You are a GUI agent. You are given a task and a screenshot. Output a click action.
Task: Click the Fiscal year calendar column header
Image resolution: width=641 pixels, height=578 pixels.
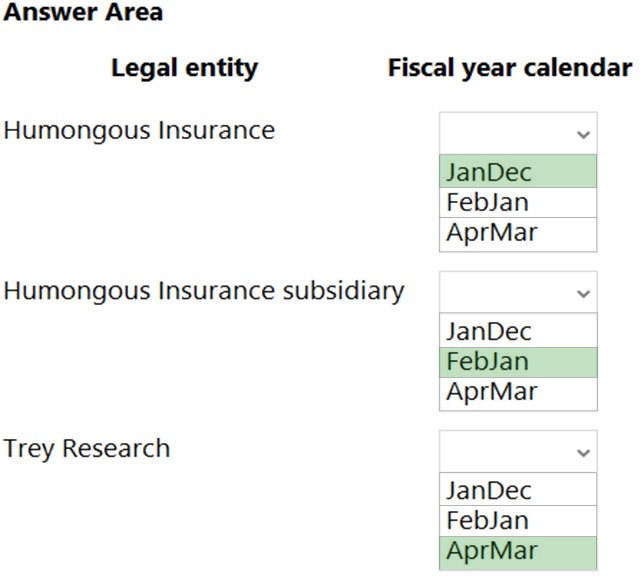coord(510,68)
